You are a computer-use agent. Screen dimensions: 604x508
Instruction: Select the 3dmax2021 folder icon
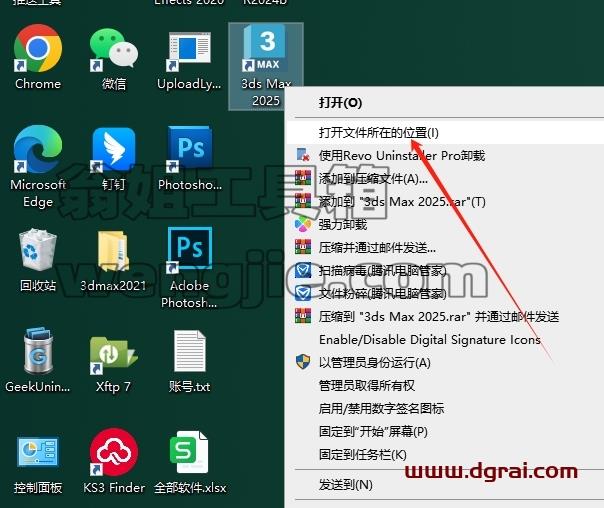click(x=113, y=260)
